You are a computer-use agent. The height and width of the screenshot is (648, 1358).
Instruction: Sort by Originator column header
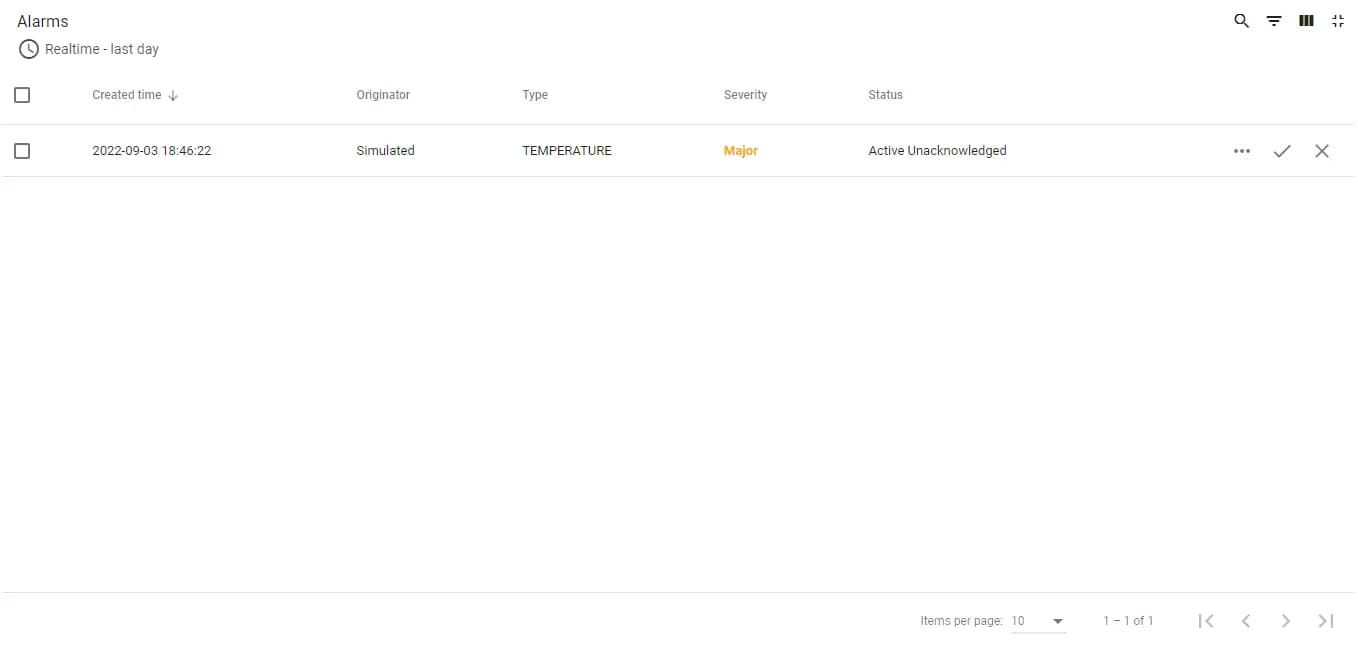point(383,95)
